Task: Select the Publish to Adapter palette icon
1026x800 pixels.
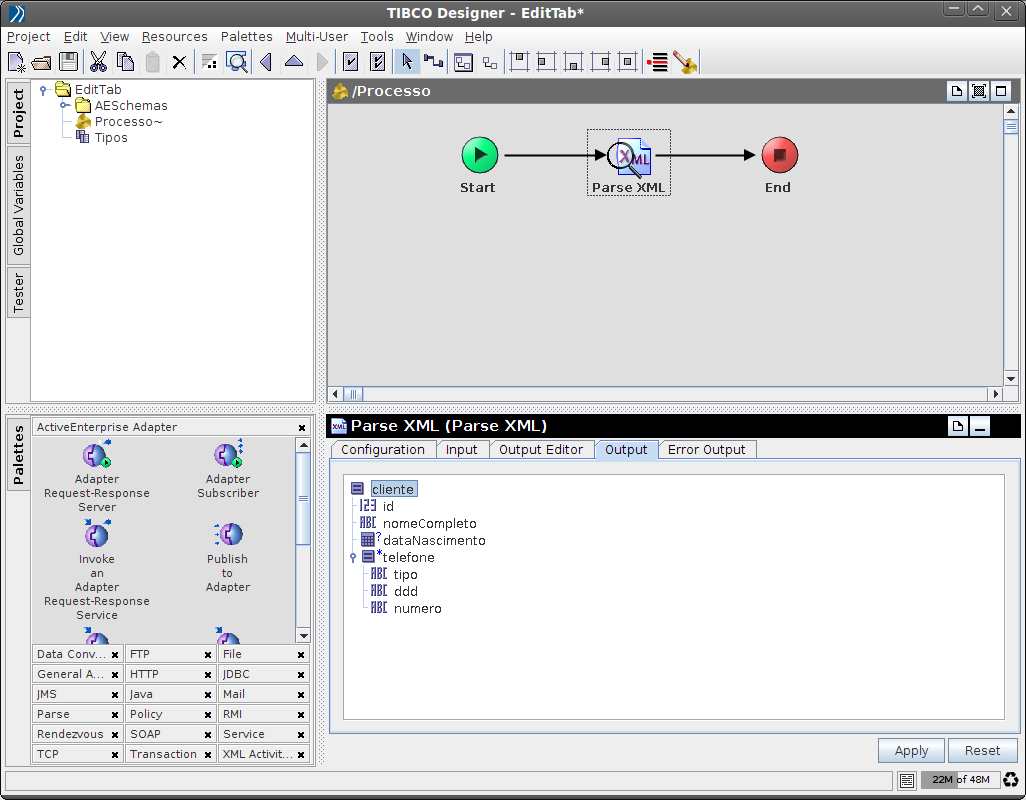Action: [x=228, y=535]
